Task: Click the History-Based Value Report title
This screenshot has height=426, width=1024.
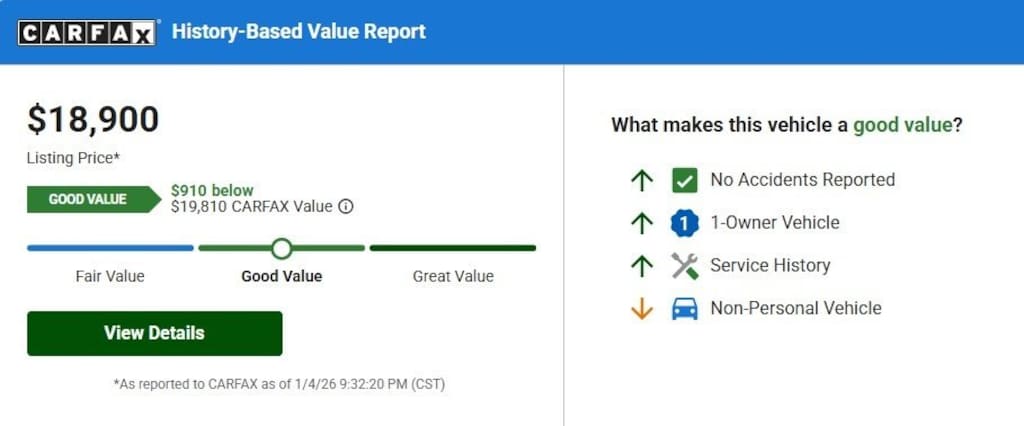Action: (x=299, y=31)
